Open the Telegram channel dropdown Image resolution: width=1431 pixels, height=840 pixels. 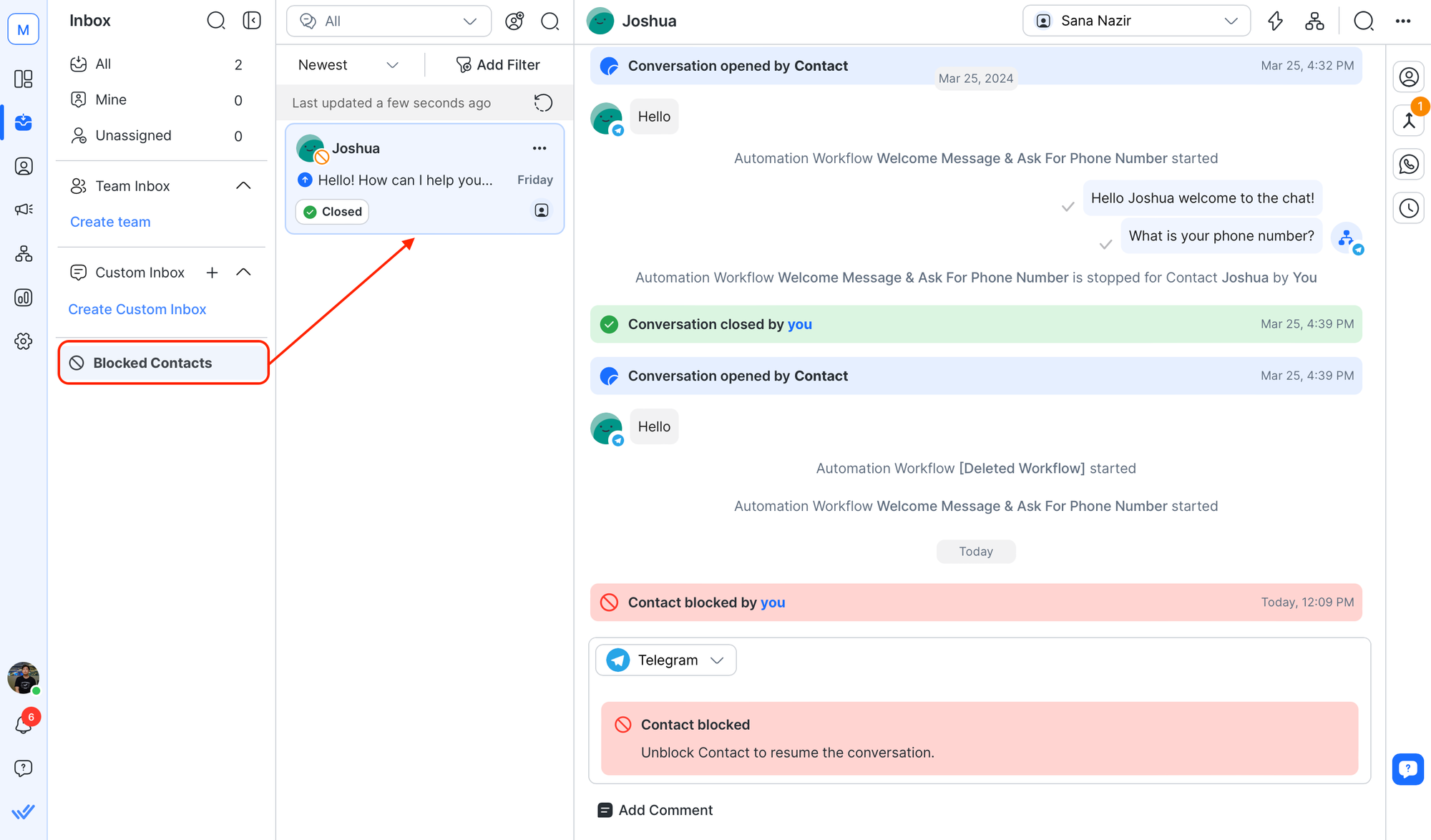(665, 660)
